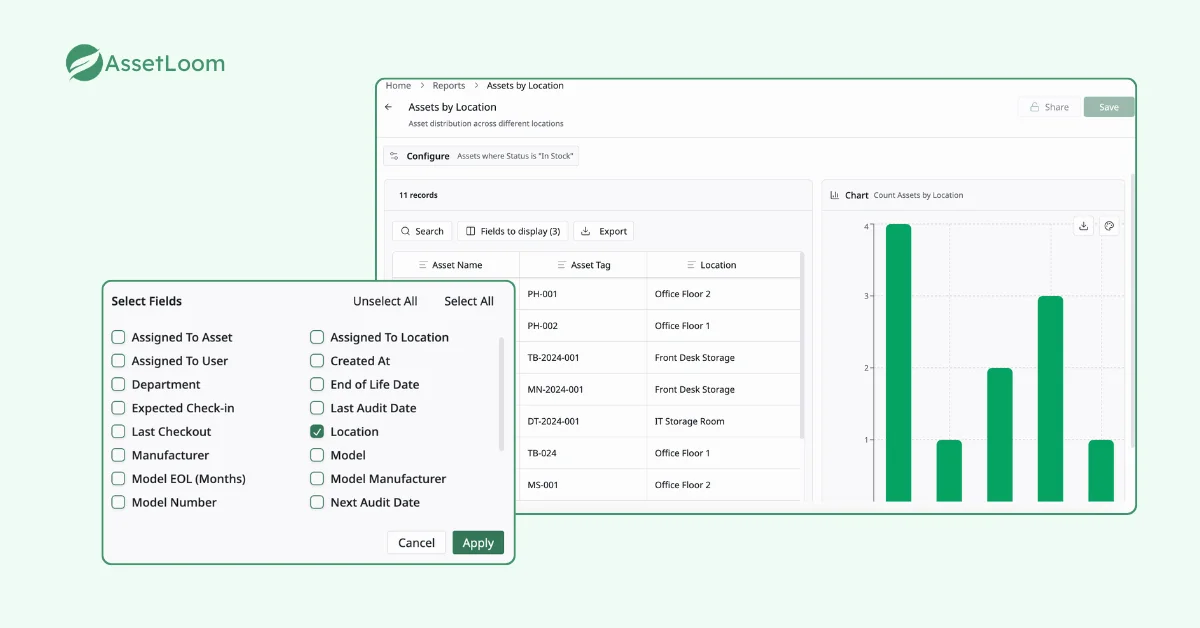The image size is (1200, 628).
Task: Click the Location column sort icon
Action: [x=692, y=265]
